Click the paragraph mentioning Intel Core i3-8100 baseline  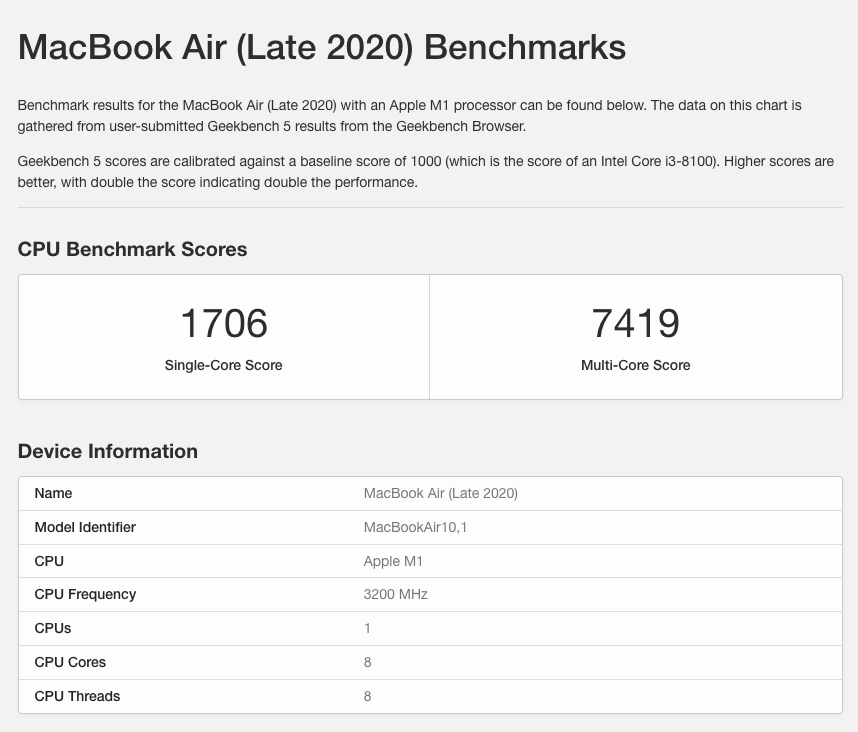425,172
